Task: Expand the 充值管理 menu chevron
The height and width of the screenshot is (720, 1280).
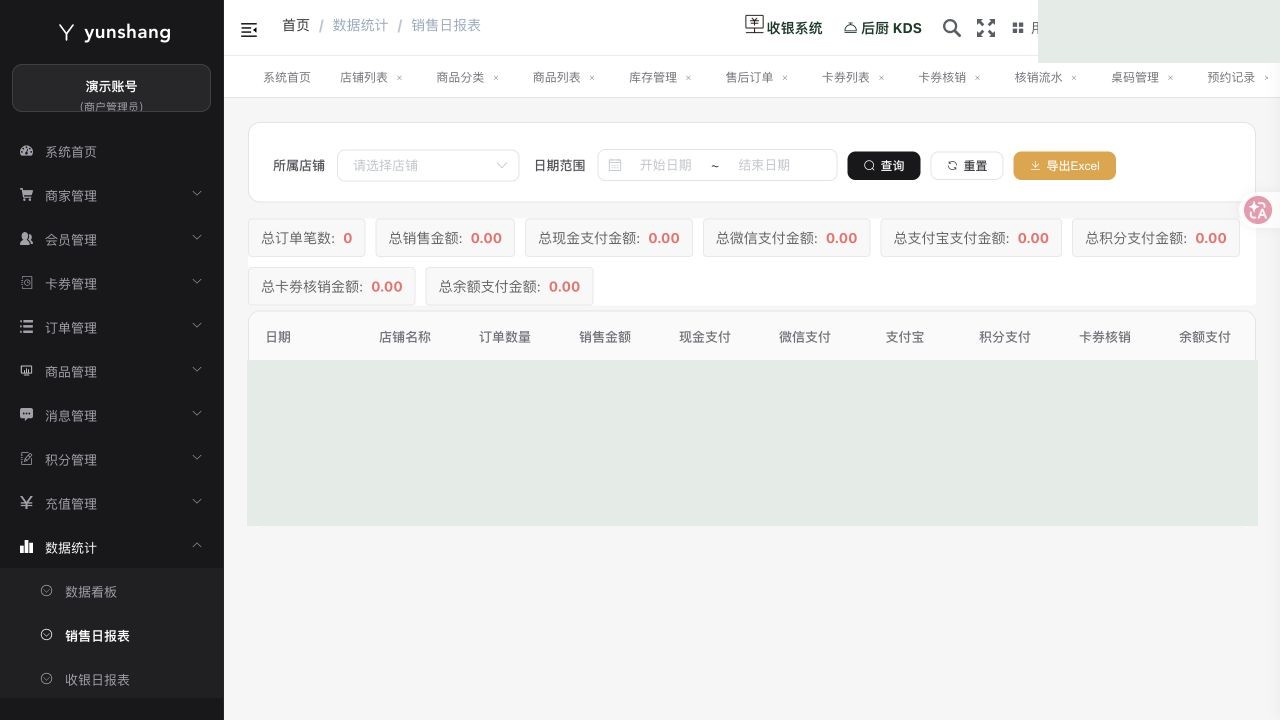Action: click(x=197, y=501)
